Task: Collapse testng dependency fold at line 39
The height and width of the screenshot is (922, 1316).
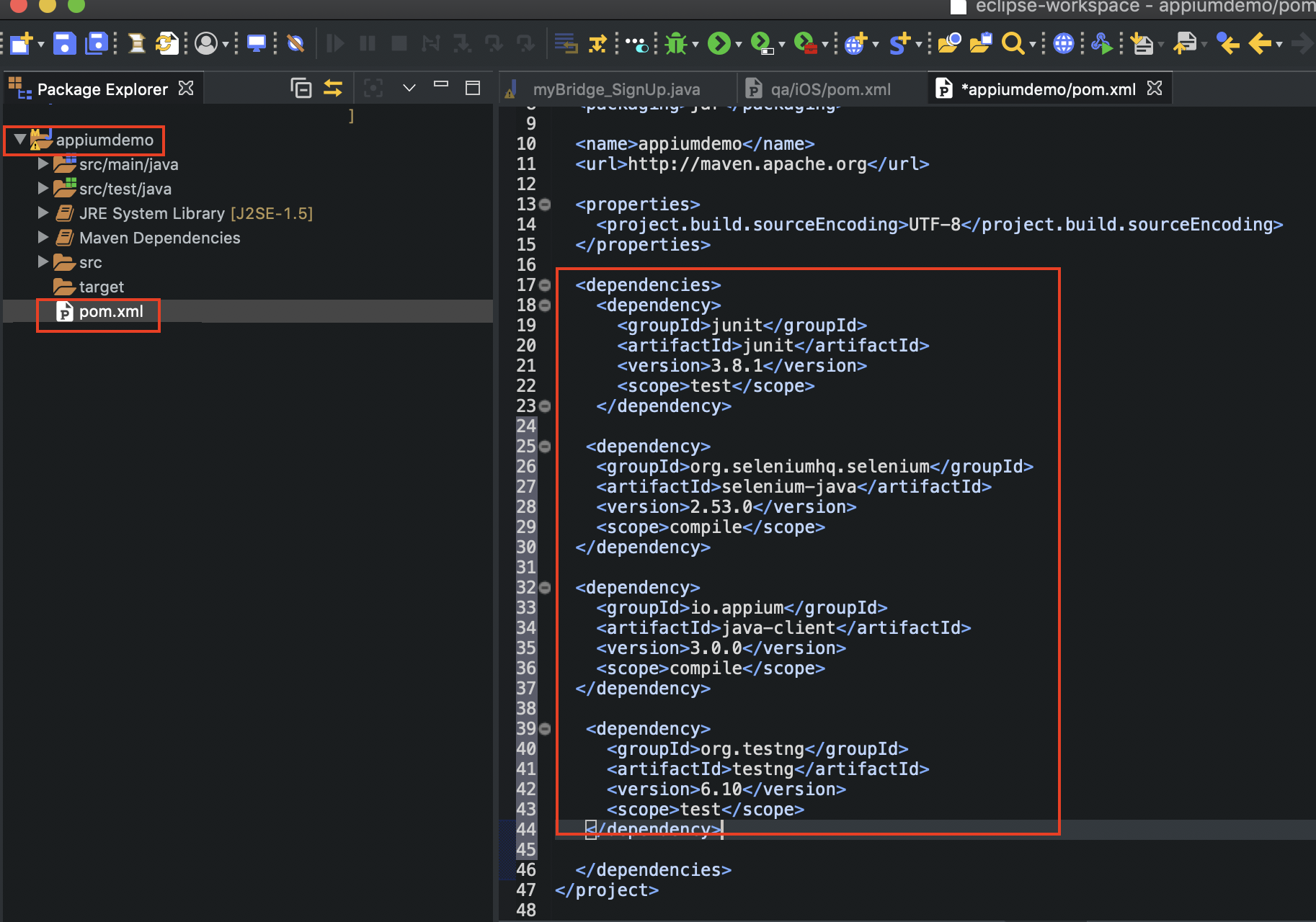Action: (545, 729)
